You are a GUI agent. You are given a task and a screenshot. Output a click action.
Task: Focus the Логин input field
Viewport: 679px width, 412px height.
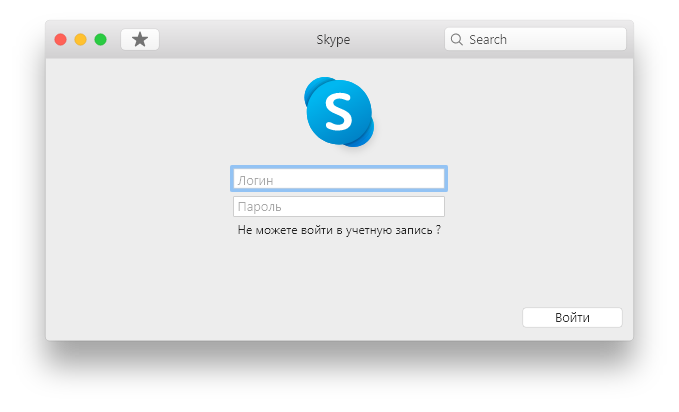339,179
